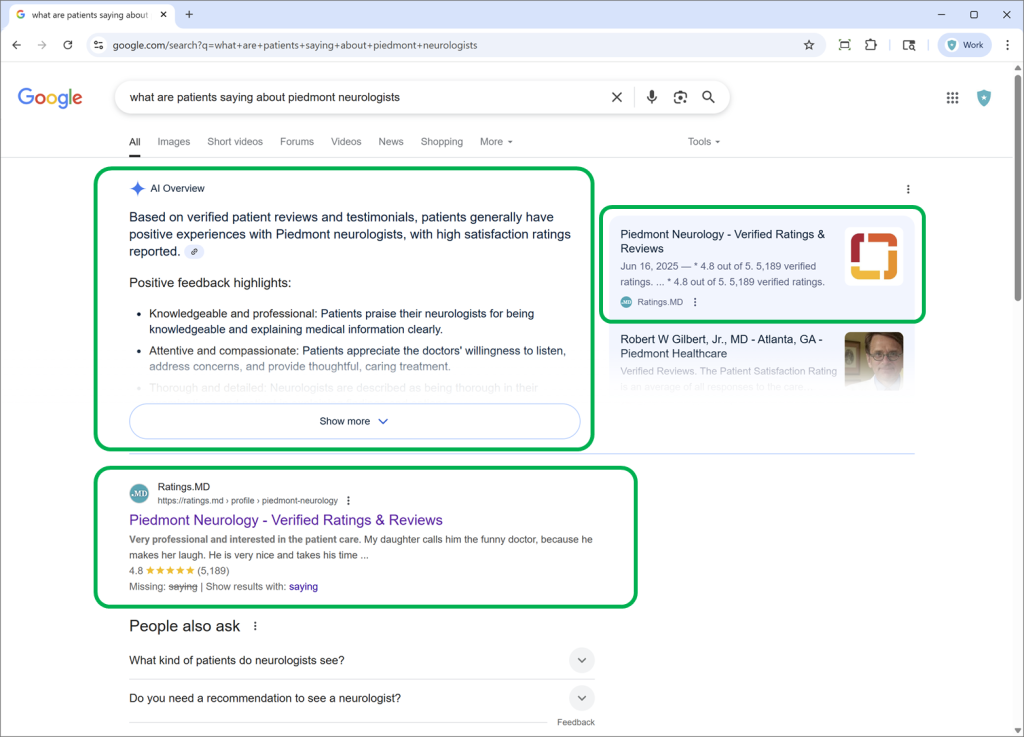Click Robert W Gilbert doctor photo thumbnail
Screen dimensions: 1024x737
coord(874,361)
